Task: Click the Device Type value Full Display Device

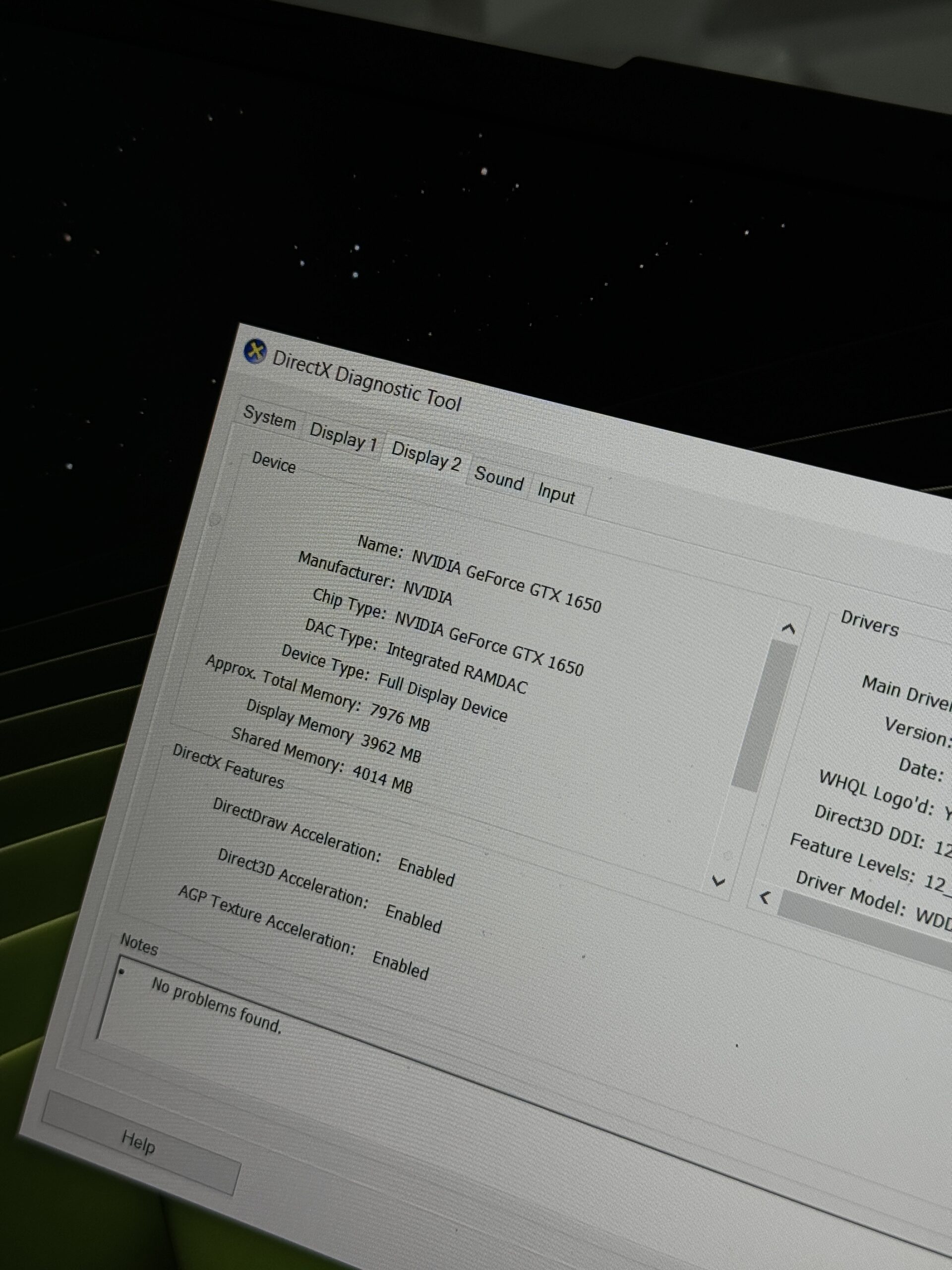Action: point(442,697)
